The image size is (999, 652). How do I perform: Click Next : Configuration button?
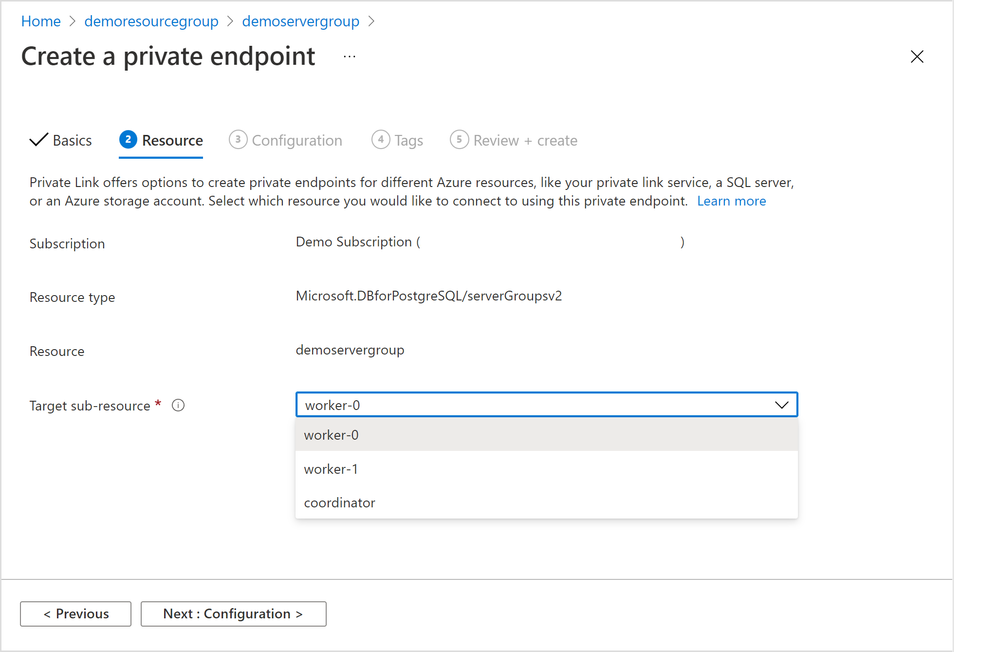(233, 614)
